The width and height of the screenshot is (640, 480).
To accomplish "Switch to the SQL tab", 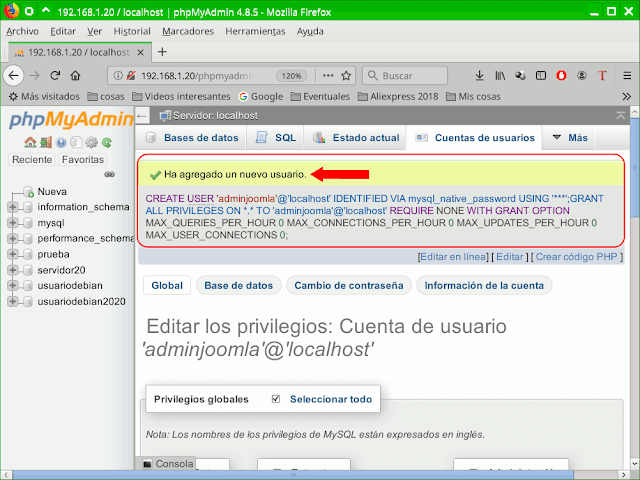I will pos(276,138).
